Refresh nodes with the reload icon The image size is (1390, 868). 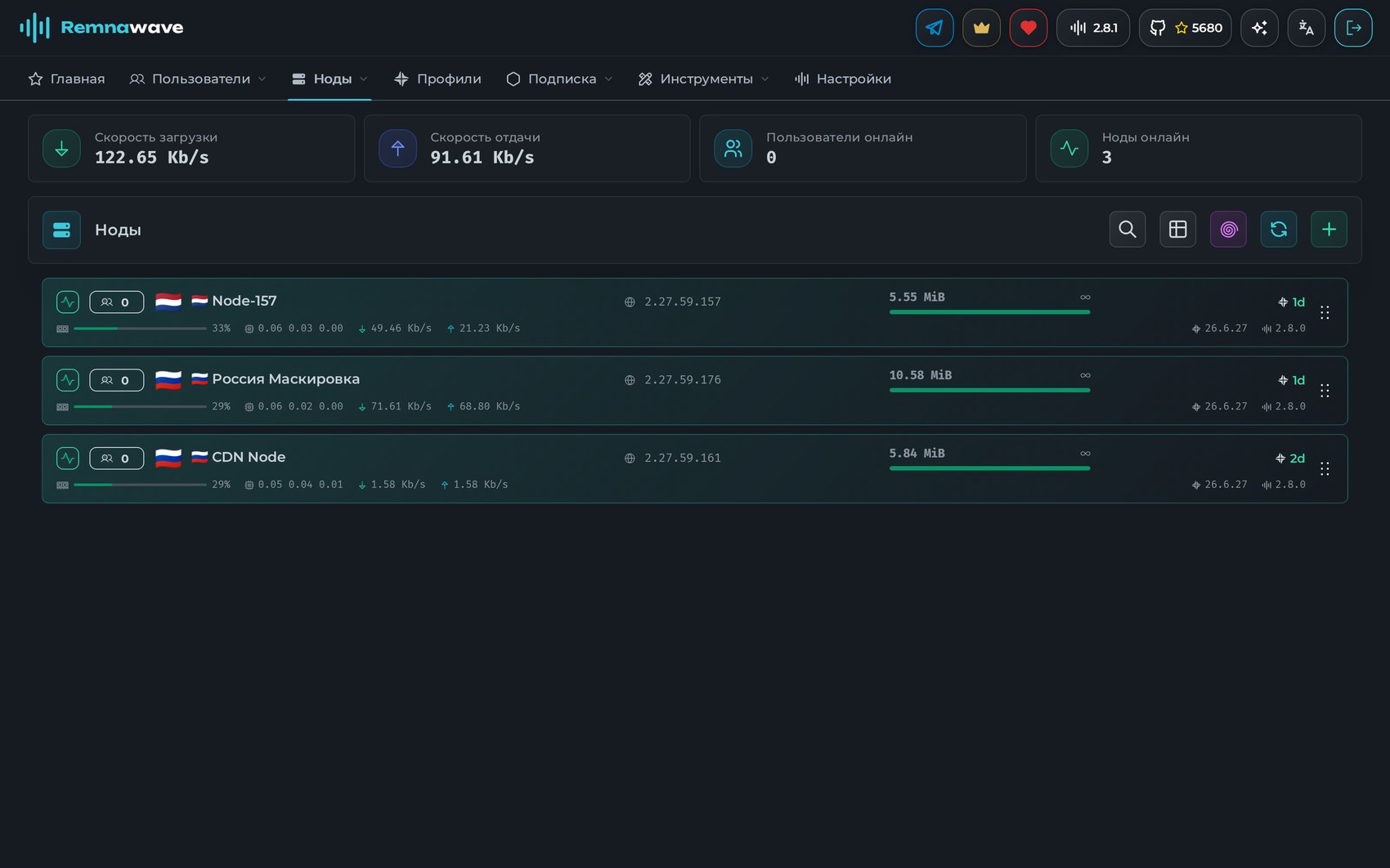[1279, 230]
